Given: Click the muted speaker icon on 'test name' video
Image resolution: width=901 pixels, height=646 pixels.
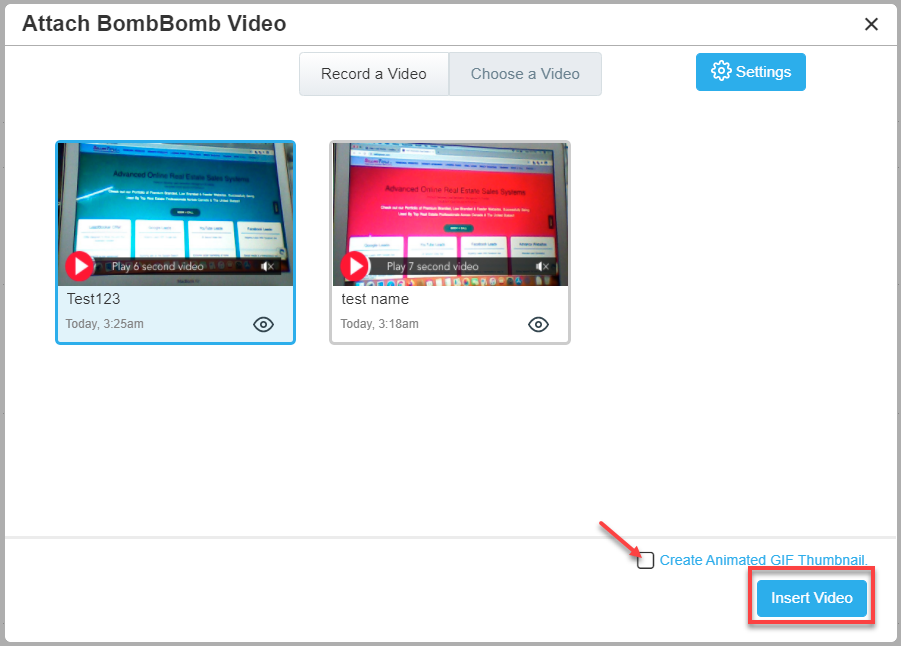Looking at the screenshot, I should (x=542, y=267).
